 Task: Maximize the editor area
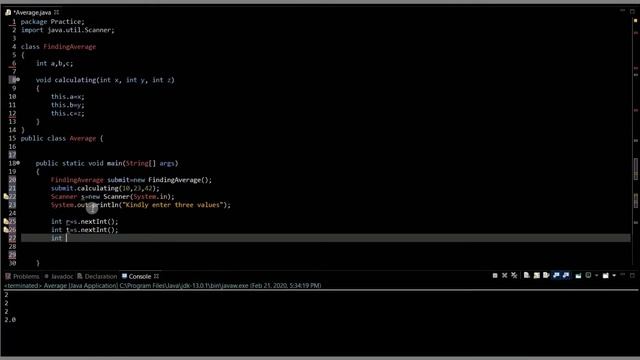pos(632,11)
